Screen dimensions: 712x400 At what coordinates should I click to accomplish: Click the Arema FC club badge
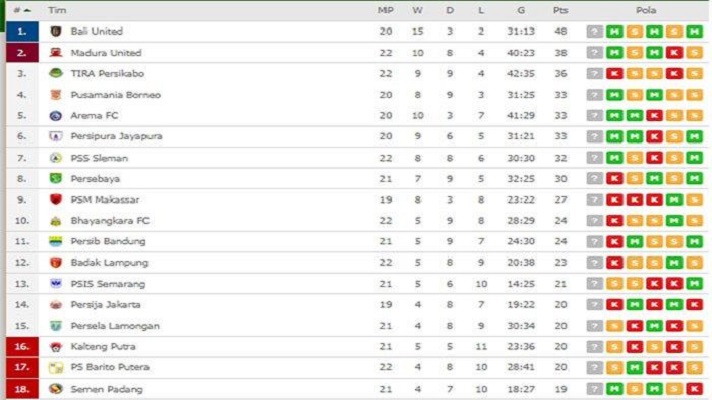pyautogui.click(x=56, y=116)
